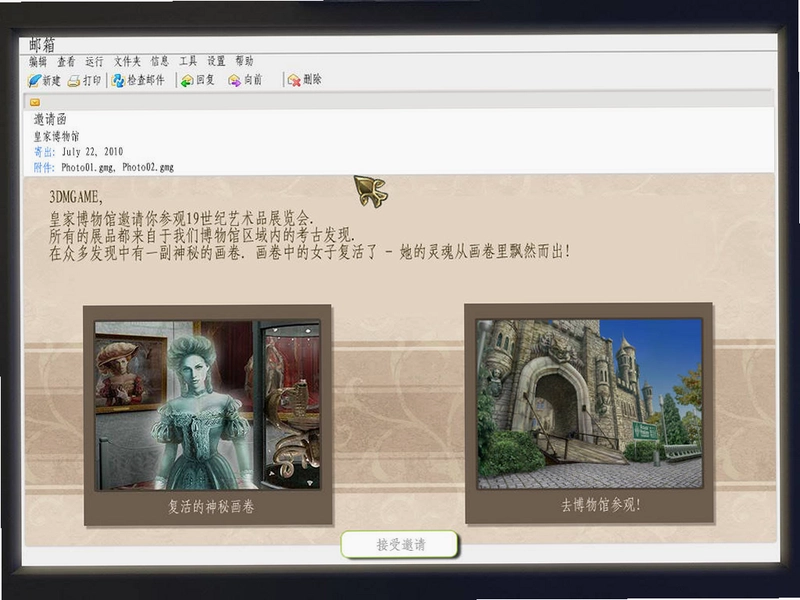
Task: Click the 附件 attachments label
Action: [x=44, y=167]
